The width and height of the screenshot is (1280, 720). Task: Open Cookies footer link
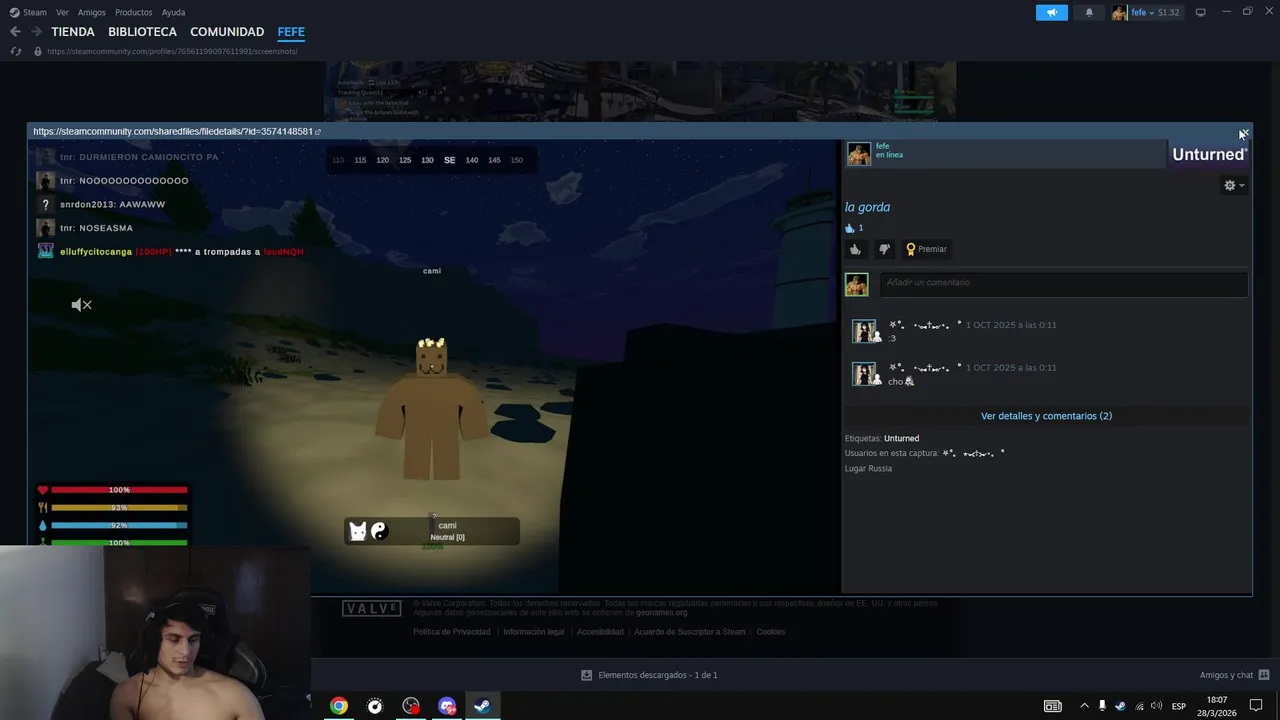coord(771,632)
